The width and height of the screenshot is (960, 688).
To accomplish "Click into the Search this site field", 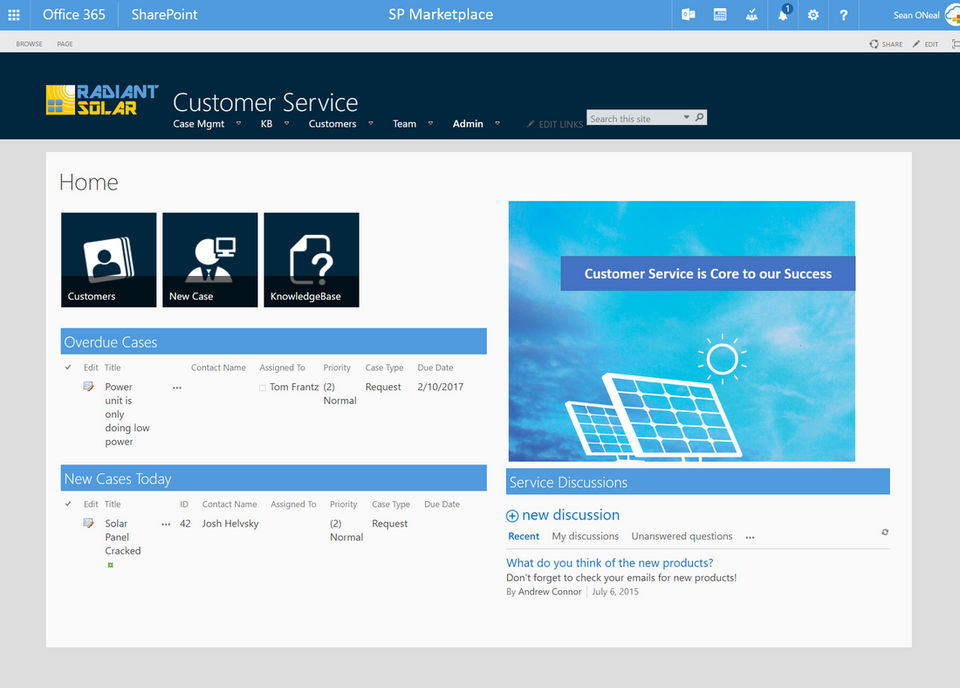I will 634,118.
